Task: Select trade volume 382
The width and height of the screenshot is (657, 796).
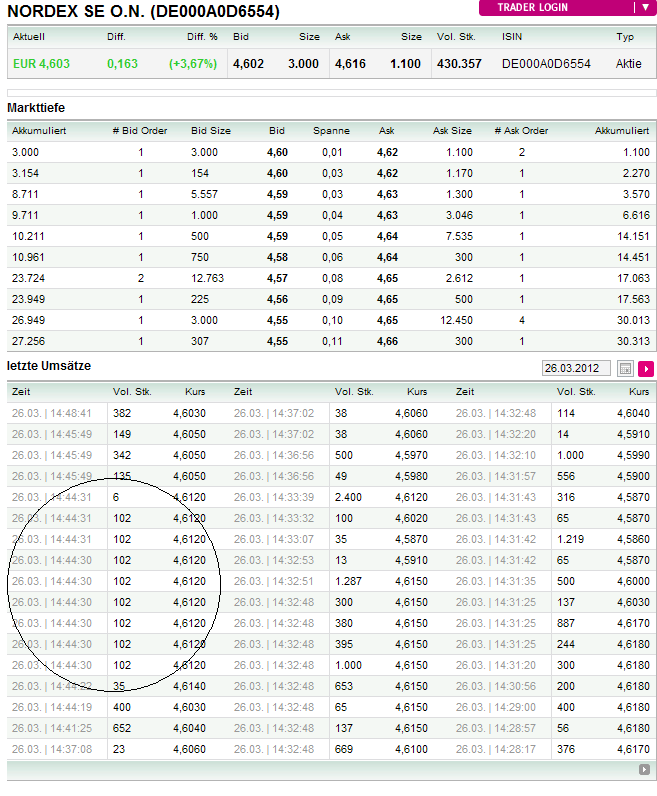Action: 122,414
